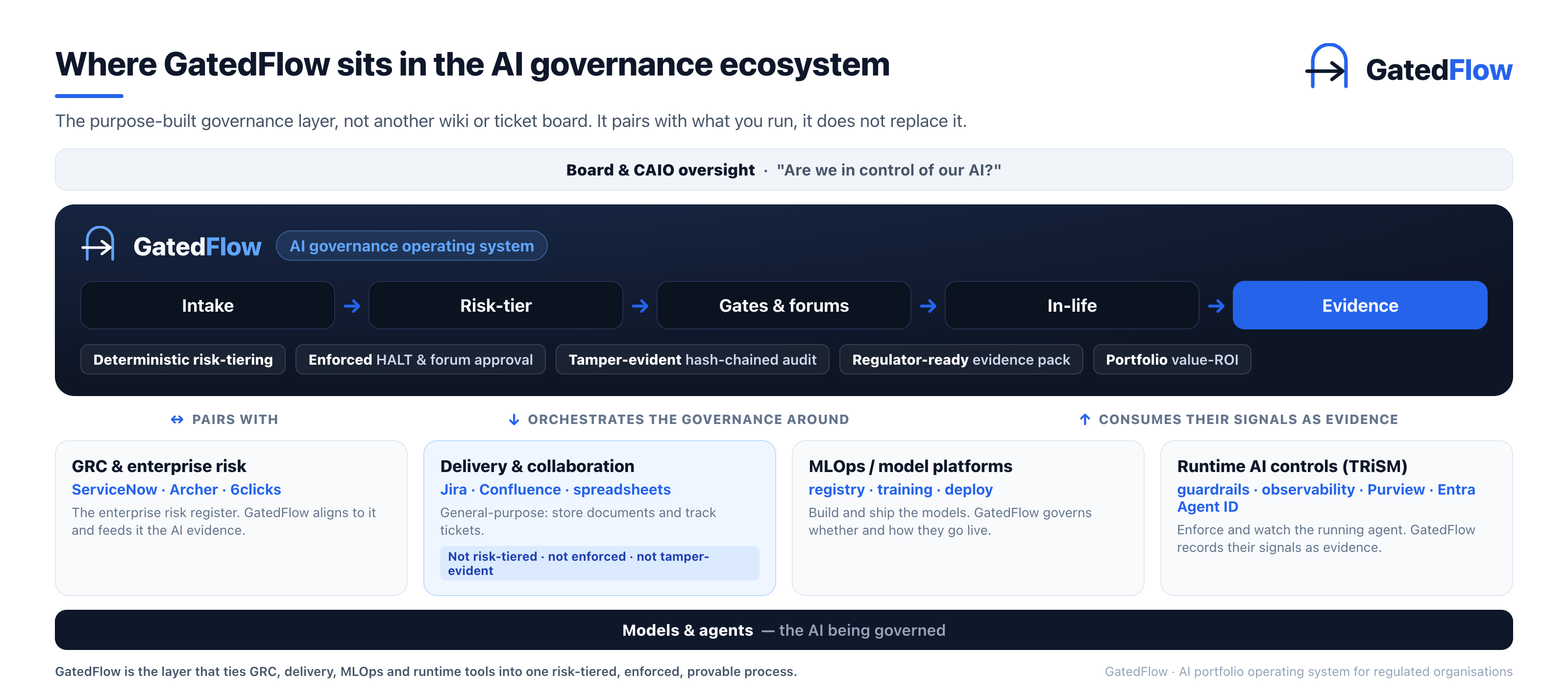Click the AI governance operating system pill
1568x698 pixels.
point(412,246)
